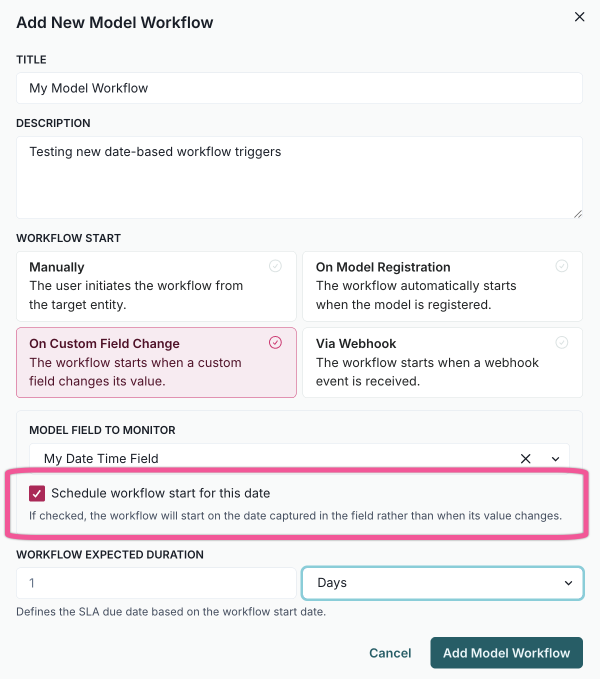Pick the On Custom Field Change card

pyautogui.click(x=156, y=361)
